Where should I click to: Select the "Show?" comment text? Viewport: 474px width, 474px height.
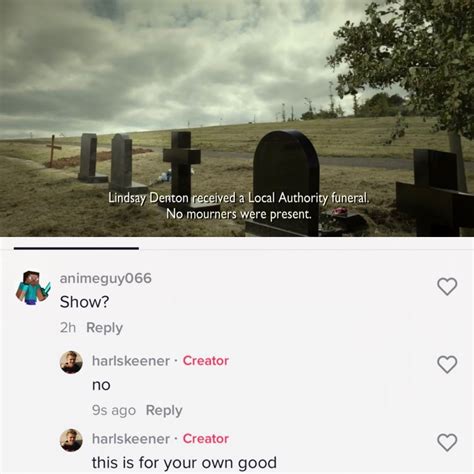84,302
